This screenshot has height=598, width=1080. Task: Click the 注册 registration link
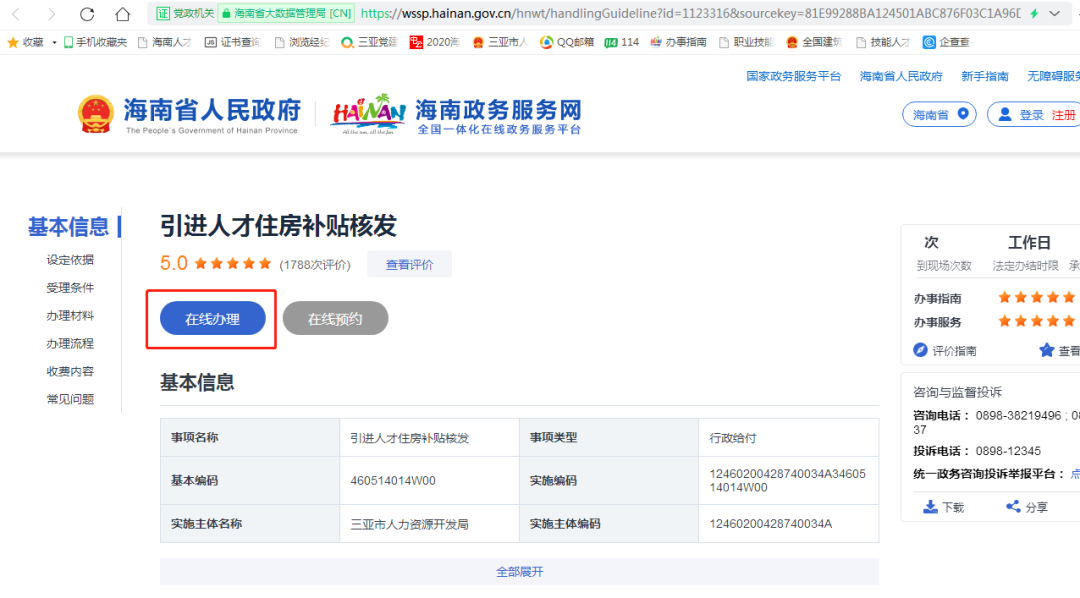tap(1064, 114)
